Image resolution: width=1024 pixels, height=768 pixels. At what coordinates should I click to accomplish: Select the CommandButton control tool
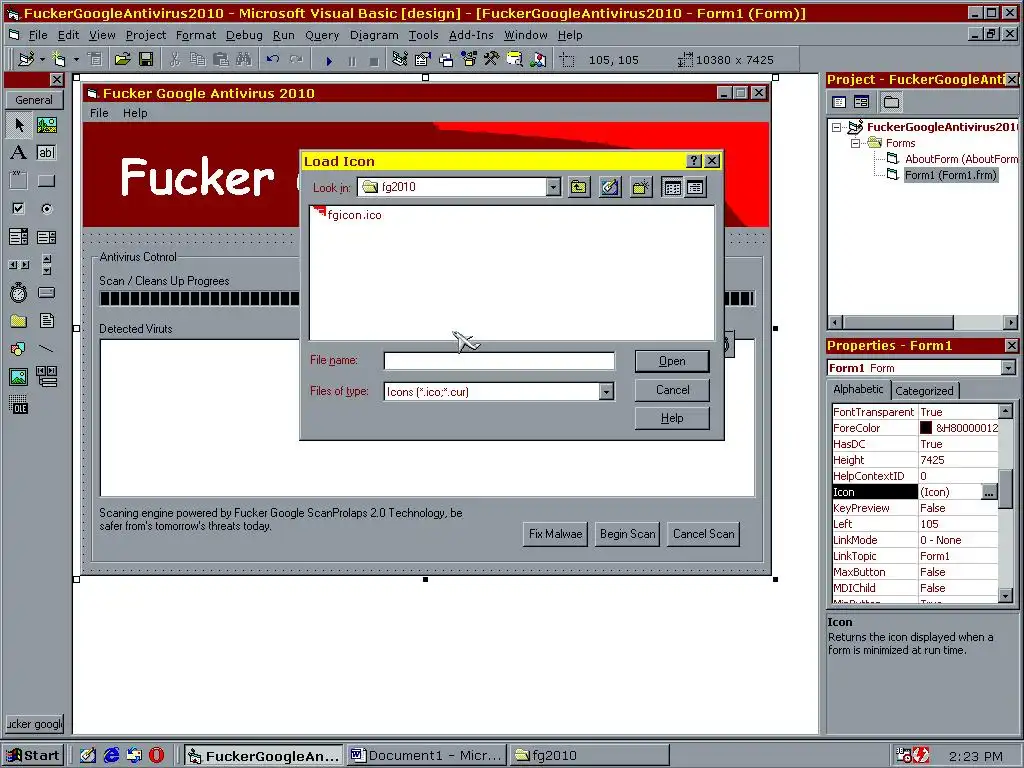pyautogui.click(x=46, y=181)
